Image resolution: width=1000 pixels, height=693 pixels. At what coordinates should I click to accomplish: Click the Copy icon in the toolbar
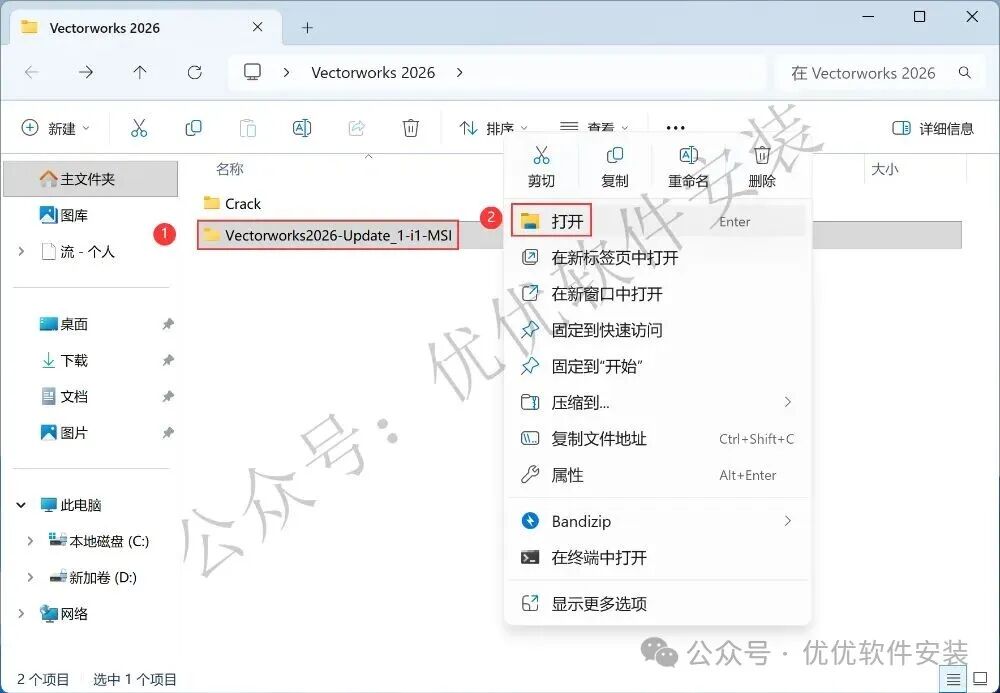click(x=193, y=128)
